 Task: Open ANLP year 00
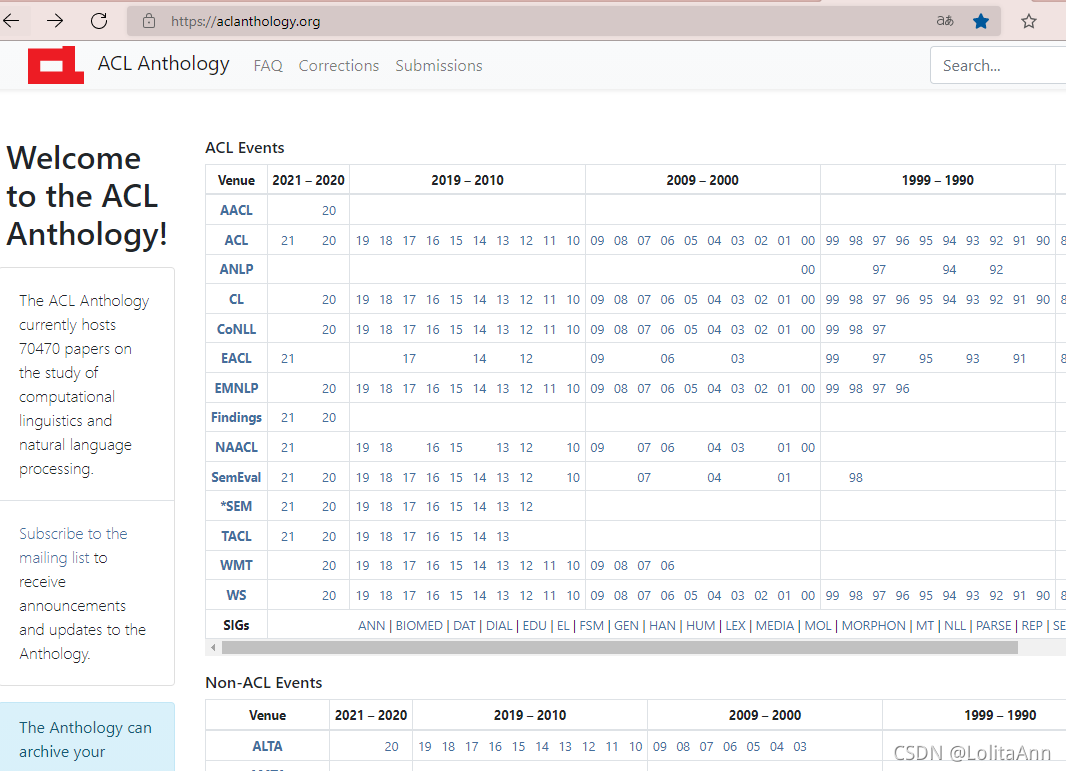point(808,270)
